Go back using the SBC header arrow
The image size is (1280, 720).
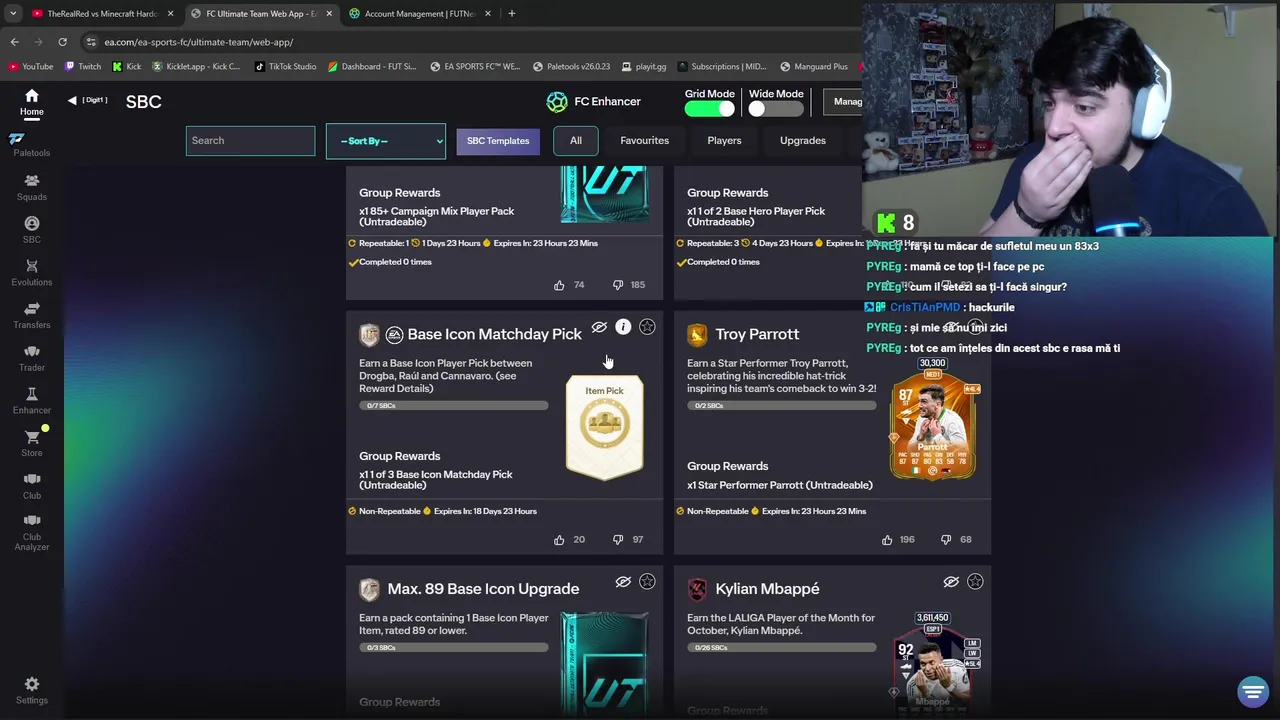pos(72,100)
